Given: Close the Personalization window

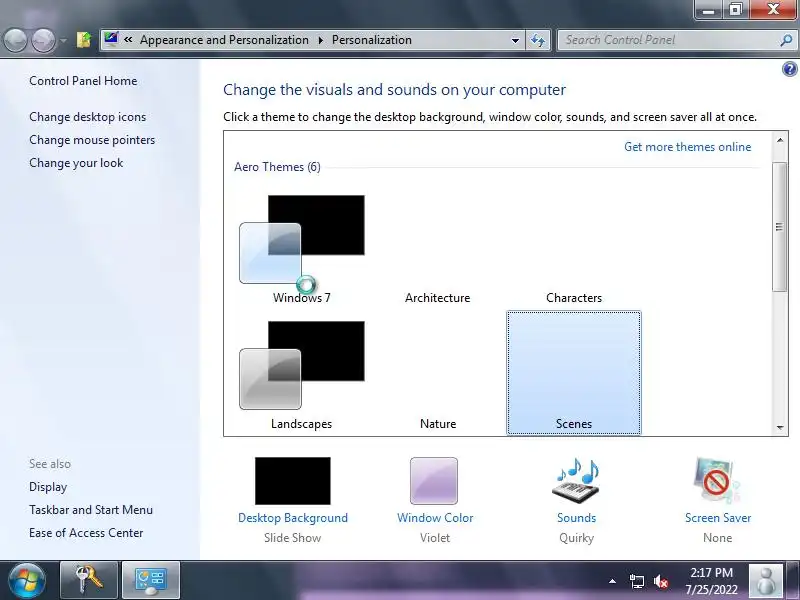Looking at the screenshot, I should coord(773,9).
